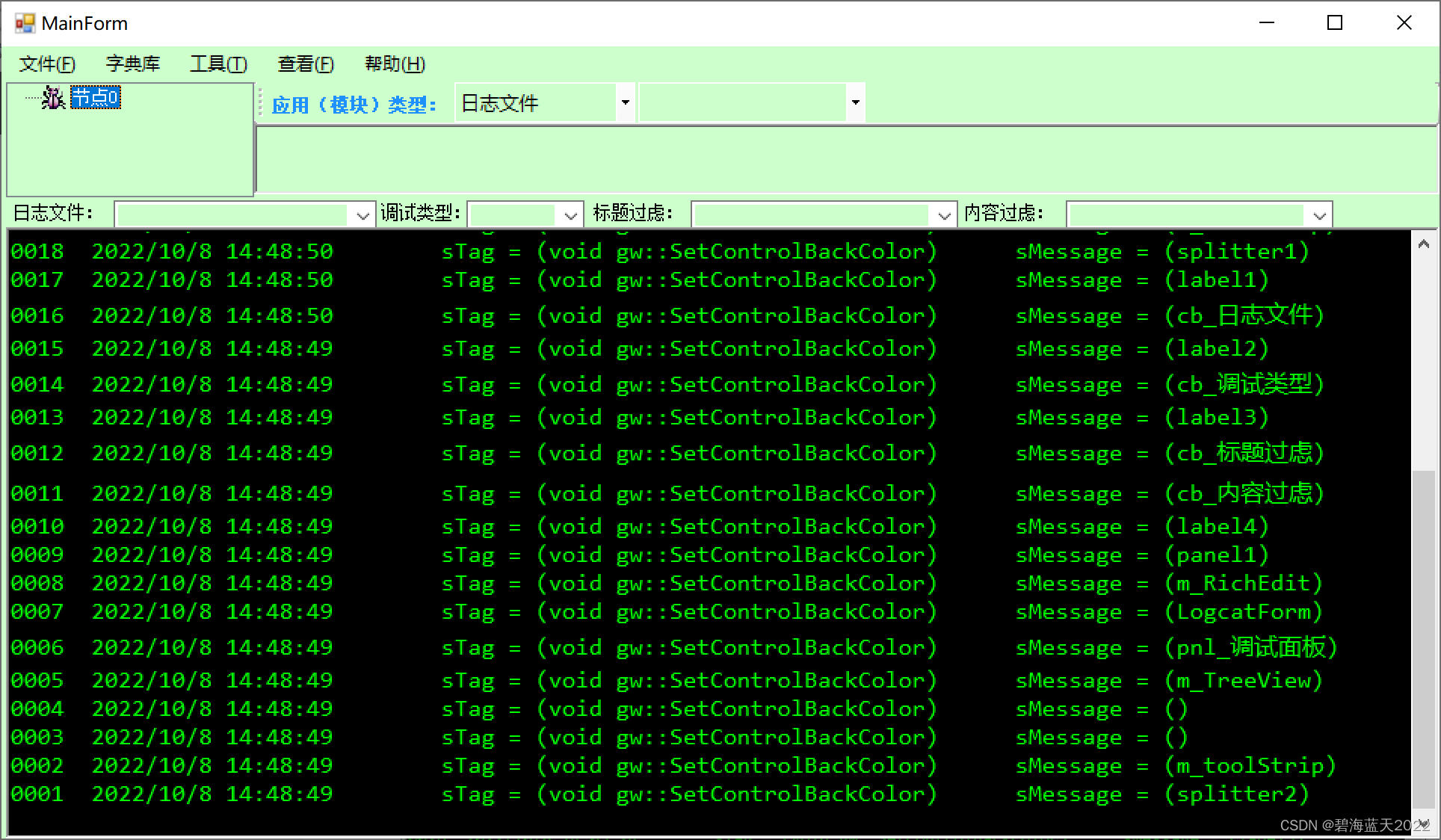Open the empty combo box right of 日志文件 type
1441x840 pixels.
coord(855,102)
